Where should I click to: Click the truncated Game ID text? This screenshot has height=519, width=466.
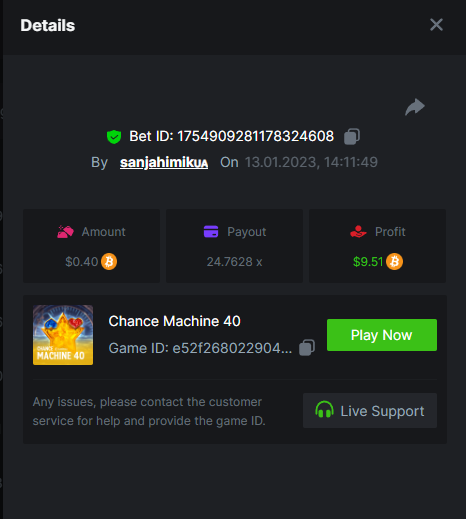[200, 348]
